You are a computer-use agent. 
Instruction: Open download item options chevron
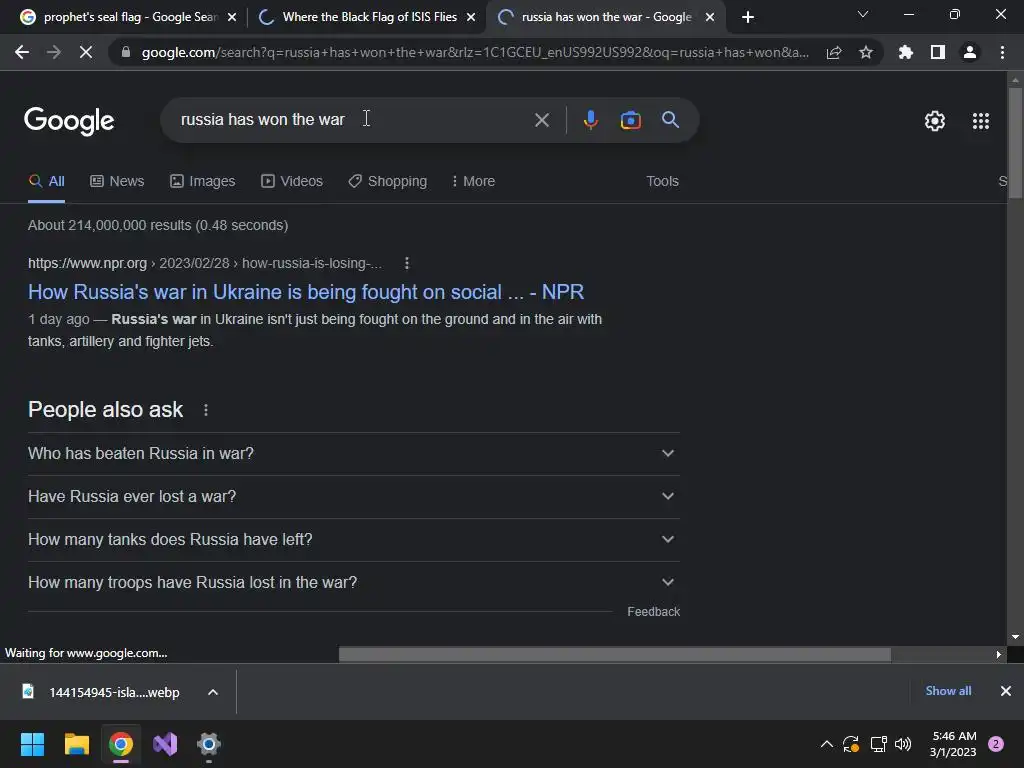click(213, 692)
